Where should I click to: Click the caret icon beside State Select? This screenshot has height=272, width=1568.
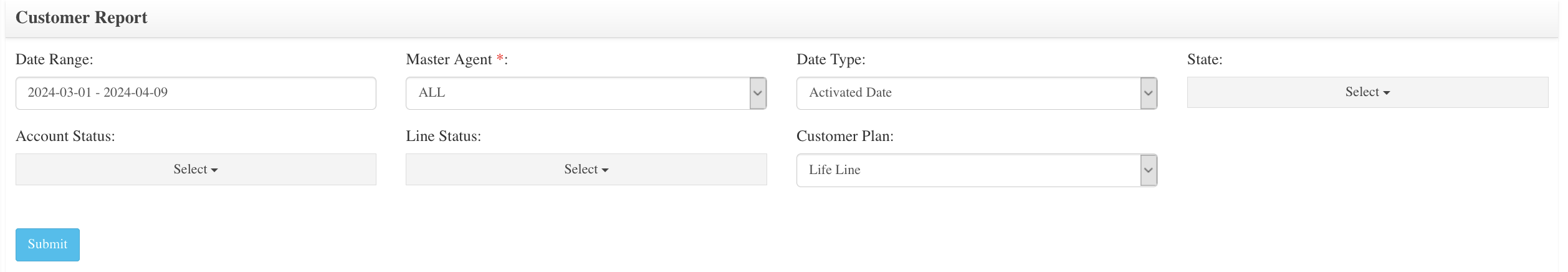[1387, 93]
